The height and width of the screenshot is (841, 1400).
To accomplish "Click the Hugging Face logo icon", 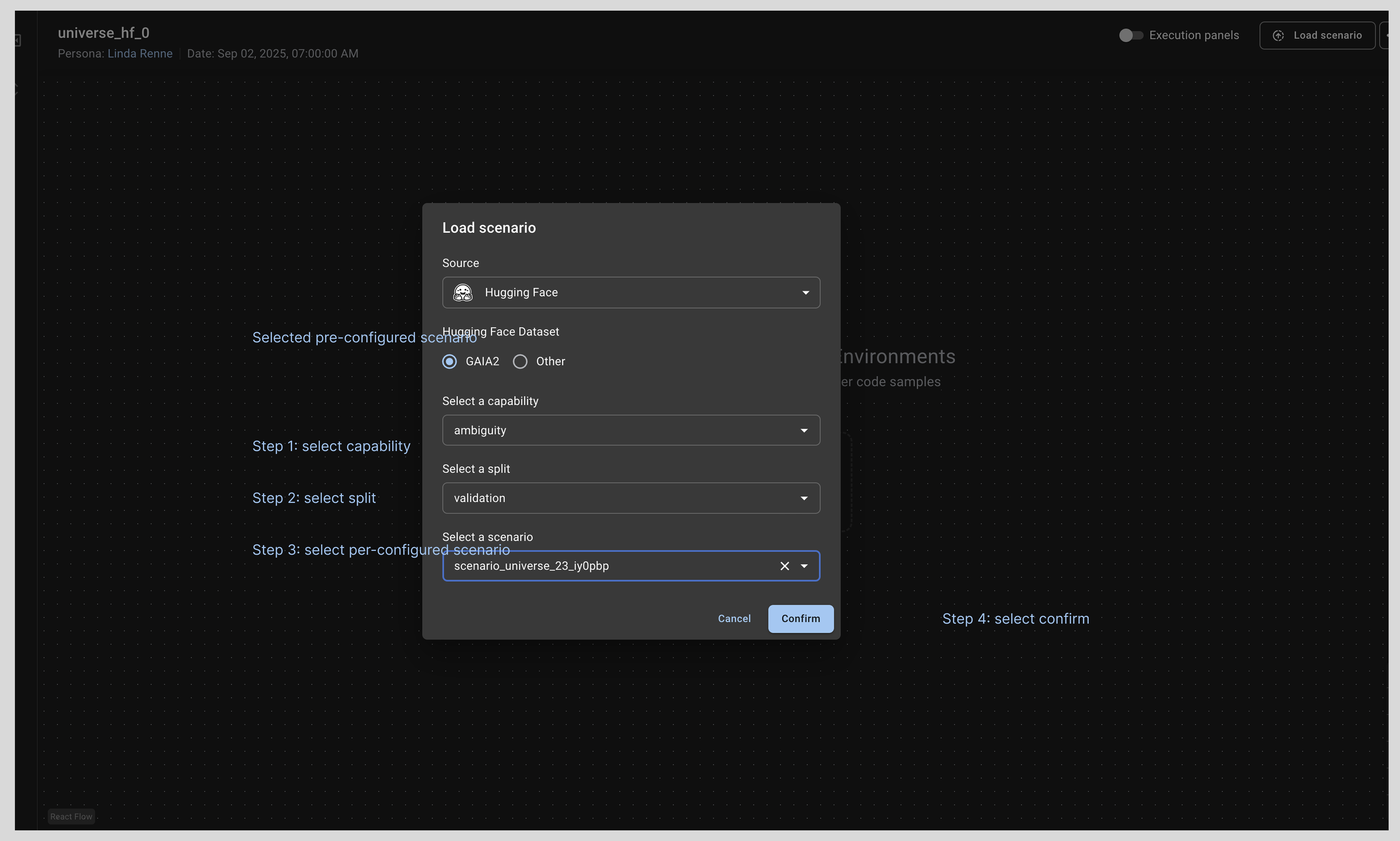I will coord(463,292).
